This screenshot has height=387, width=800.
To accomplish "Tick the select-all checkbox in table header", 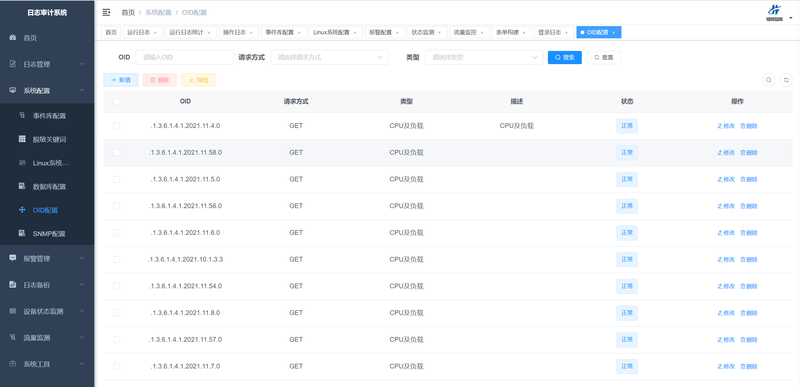I will [x=117, y=101].
